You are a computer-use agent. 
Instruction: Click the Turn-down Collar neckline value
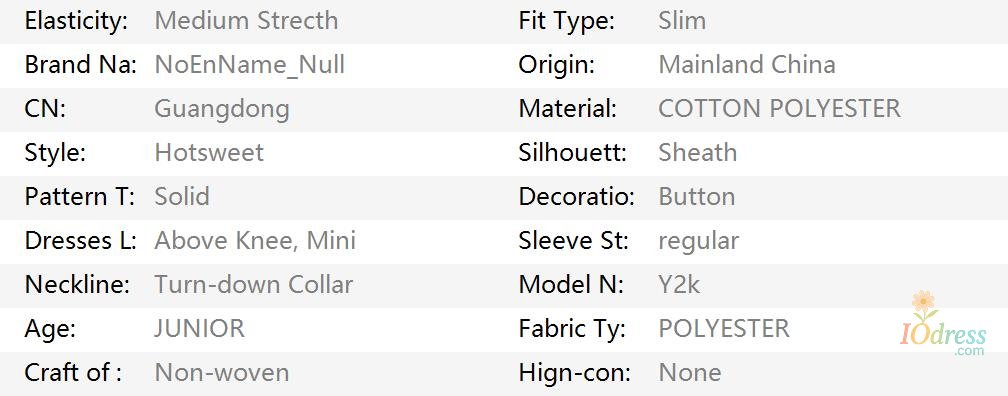coord(254,284)
